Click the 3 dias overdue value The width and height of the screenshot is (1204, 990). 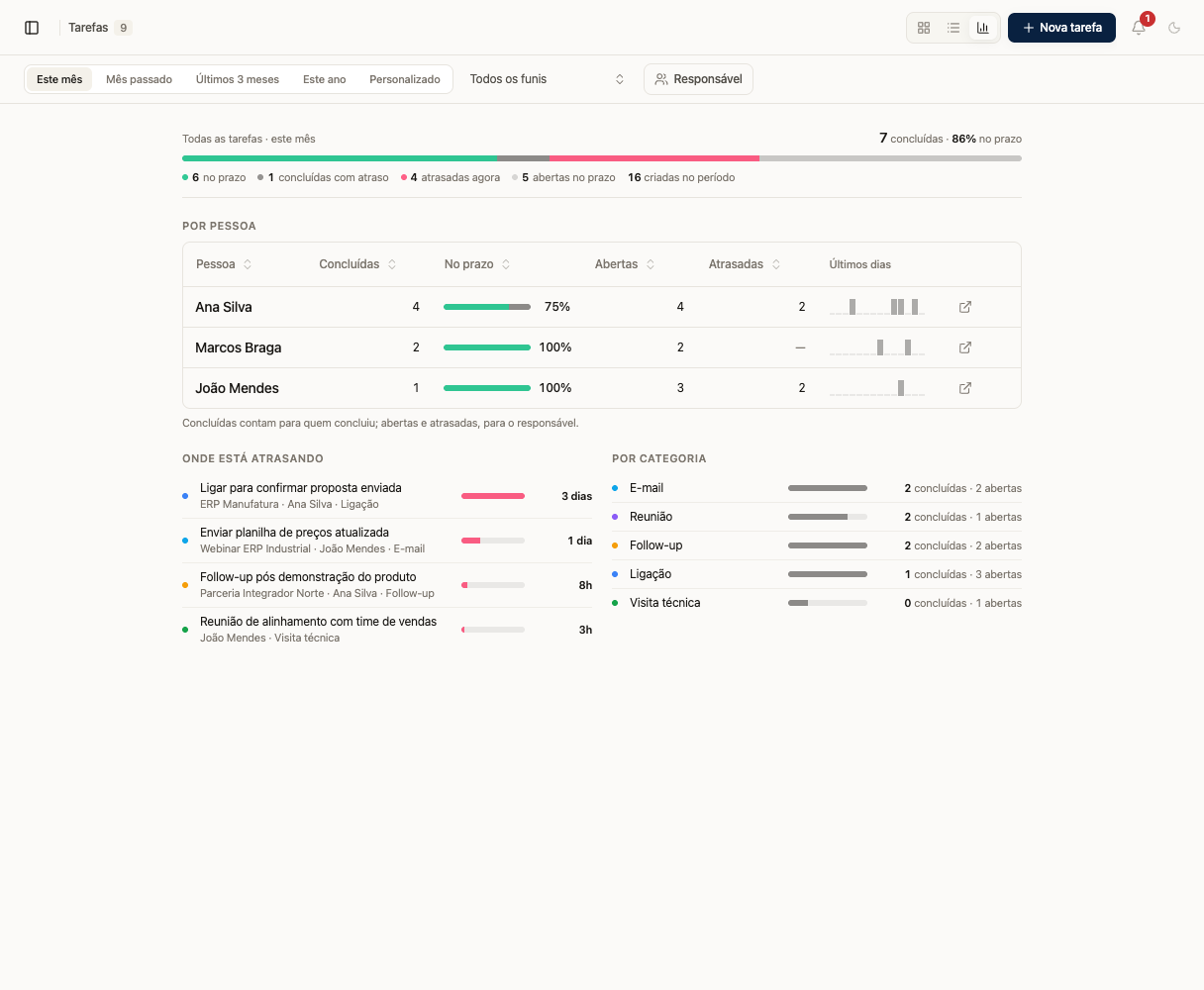576,496
